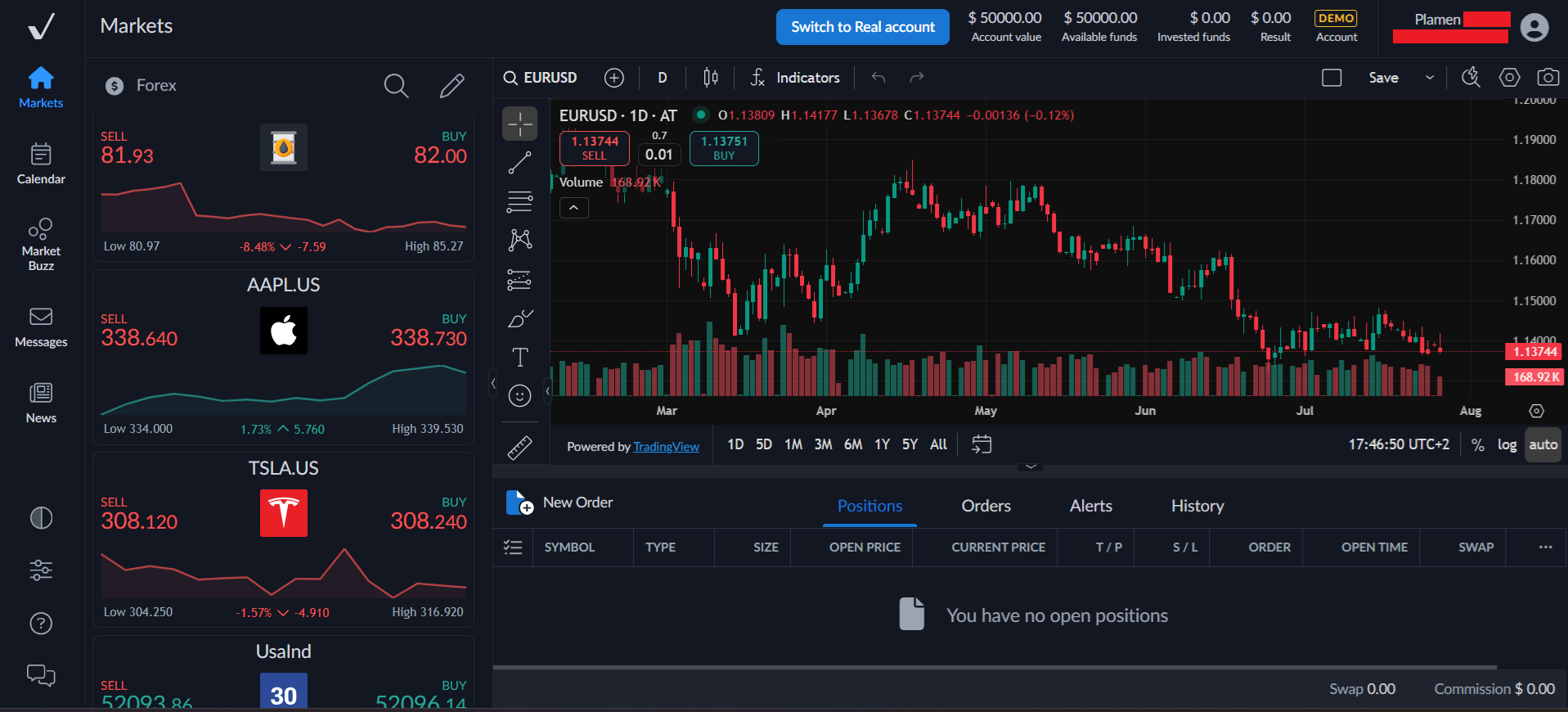1568x712 pixels.
Task: Collapse the chart panel with the chevron
Action: coord(1031,466)
